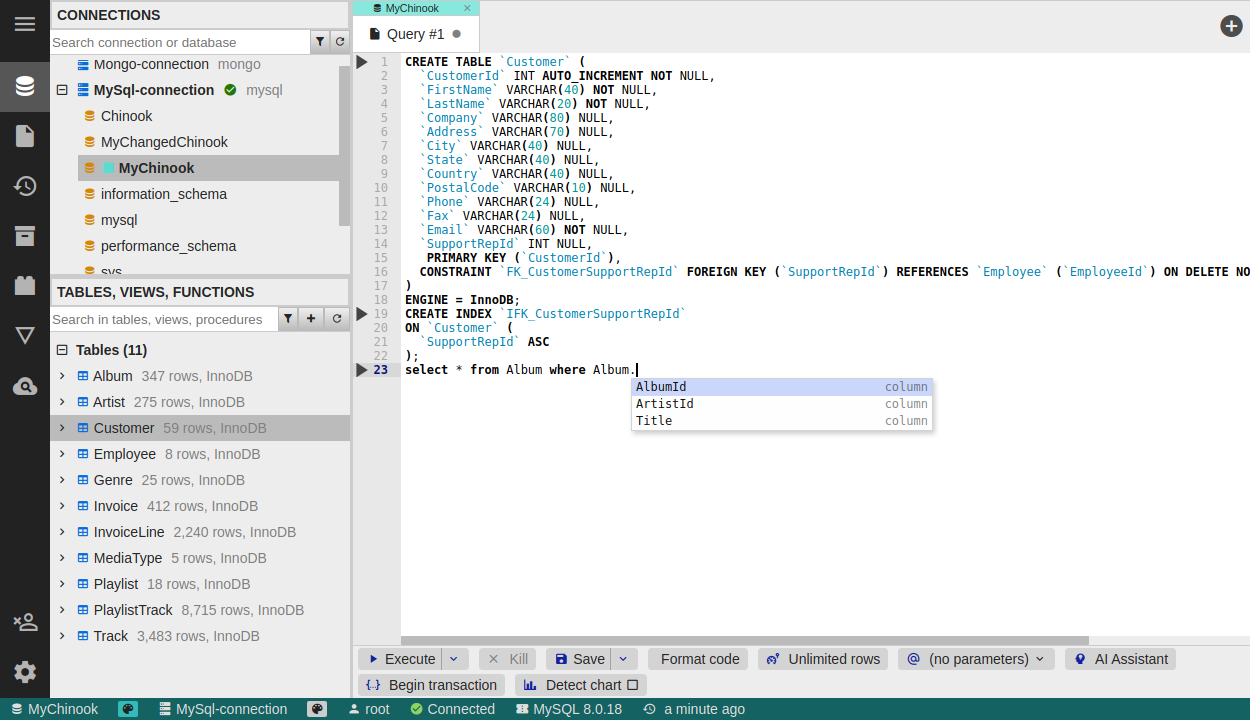Open the query history sidebar icon

click(x=25, y=185)
